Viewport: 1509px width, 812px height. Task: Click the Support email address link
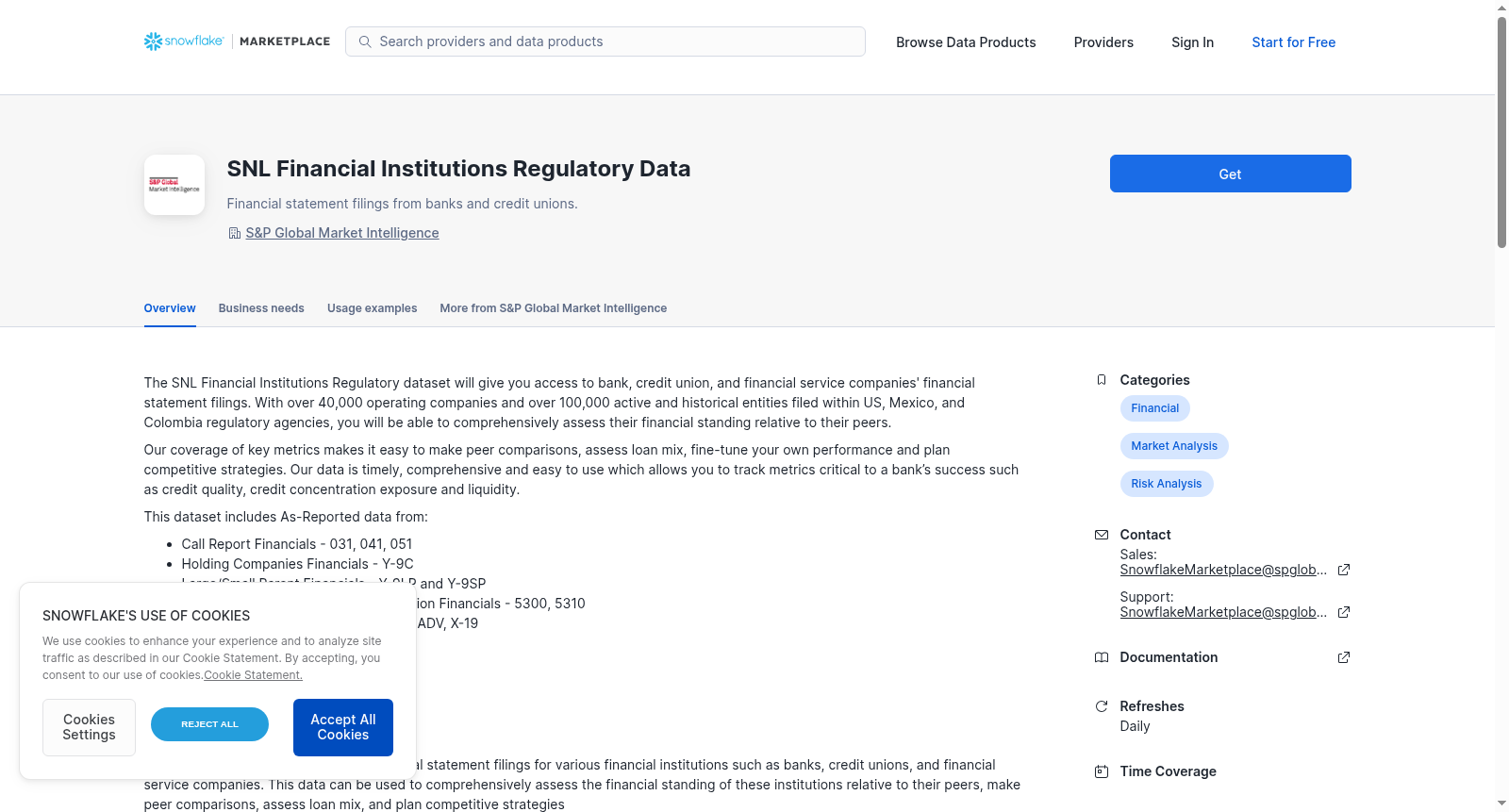pos(1223,612)
